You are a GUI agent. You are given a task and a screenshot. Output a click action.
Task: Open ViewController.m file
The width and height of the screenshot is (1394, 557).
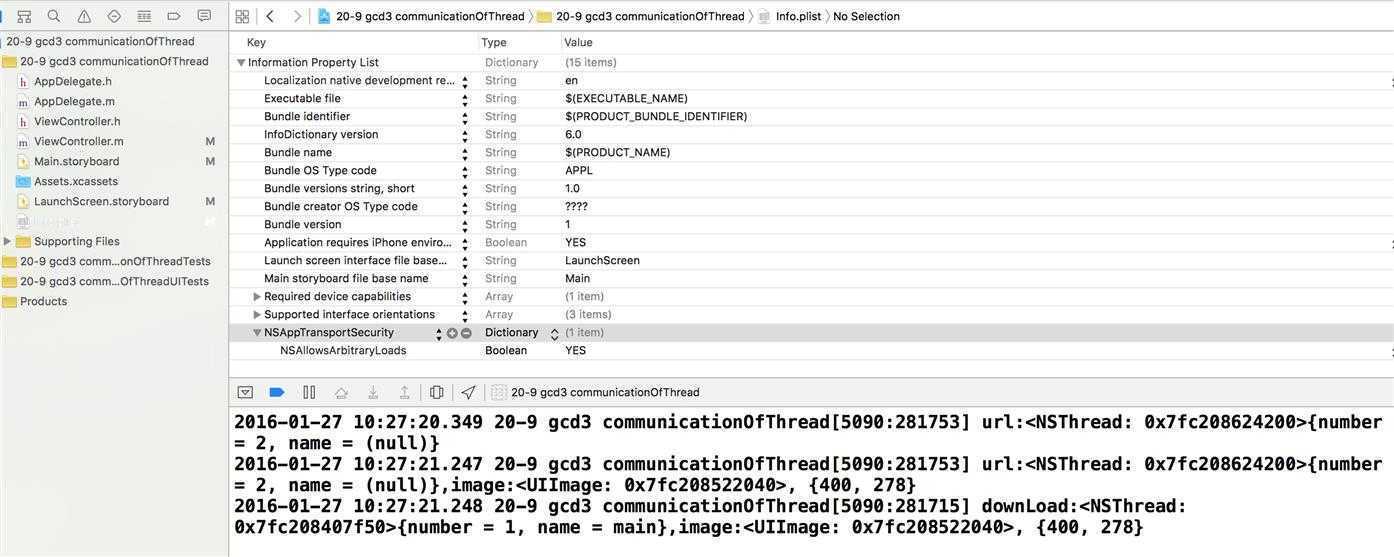(x=79, y=141)
